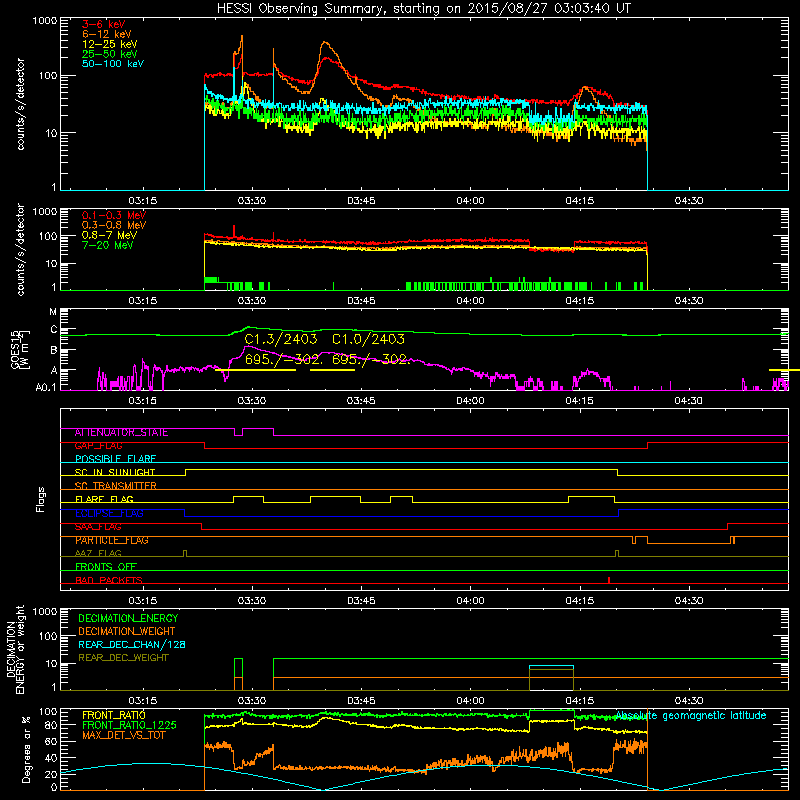Click the FRONT_RATIO legend label
The width and height of the screenshot is (800, 800).
click(x=114, y=715)
